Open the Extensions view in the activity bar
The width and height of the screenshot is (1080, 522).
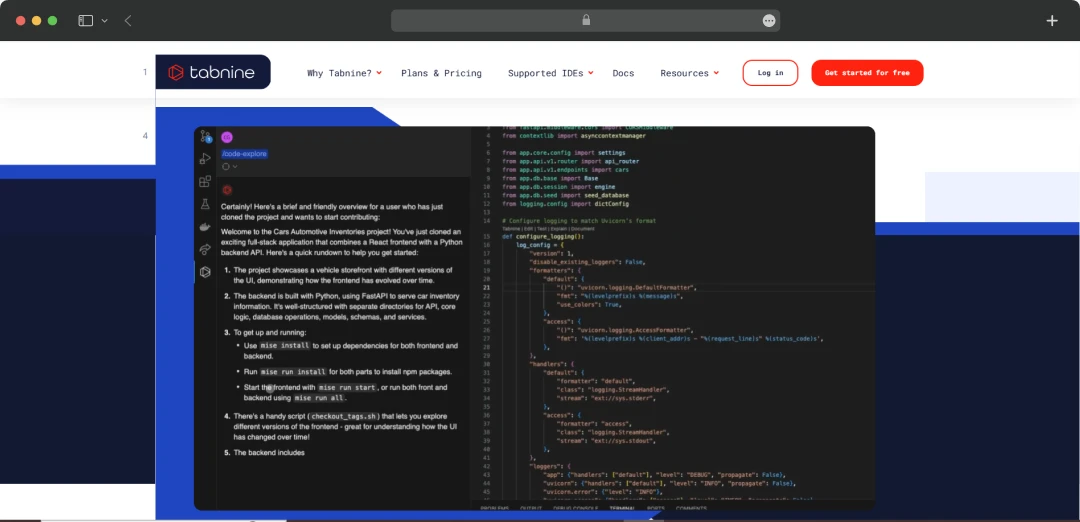click(x=205, y=181)
